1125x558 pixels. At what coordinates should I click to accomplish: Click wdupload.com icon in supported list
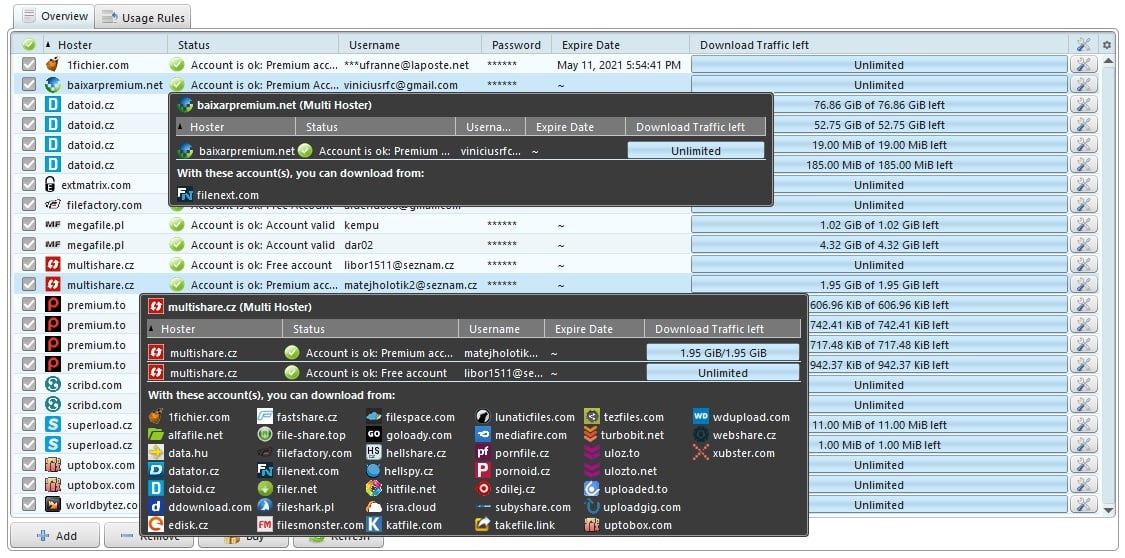[x=701, y=417]
